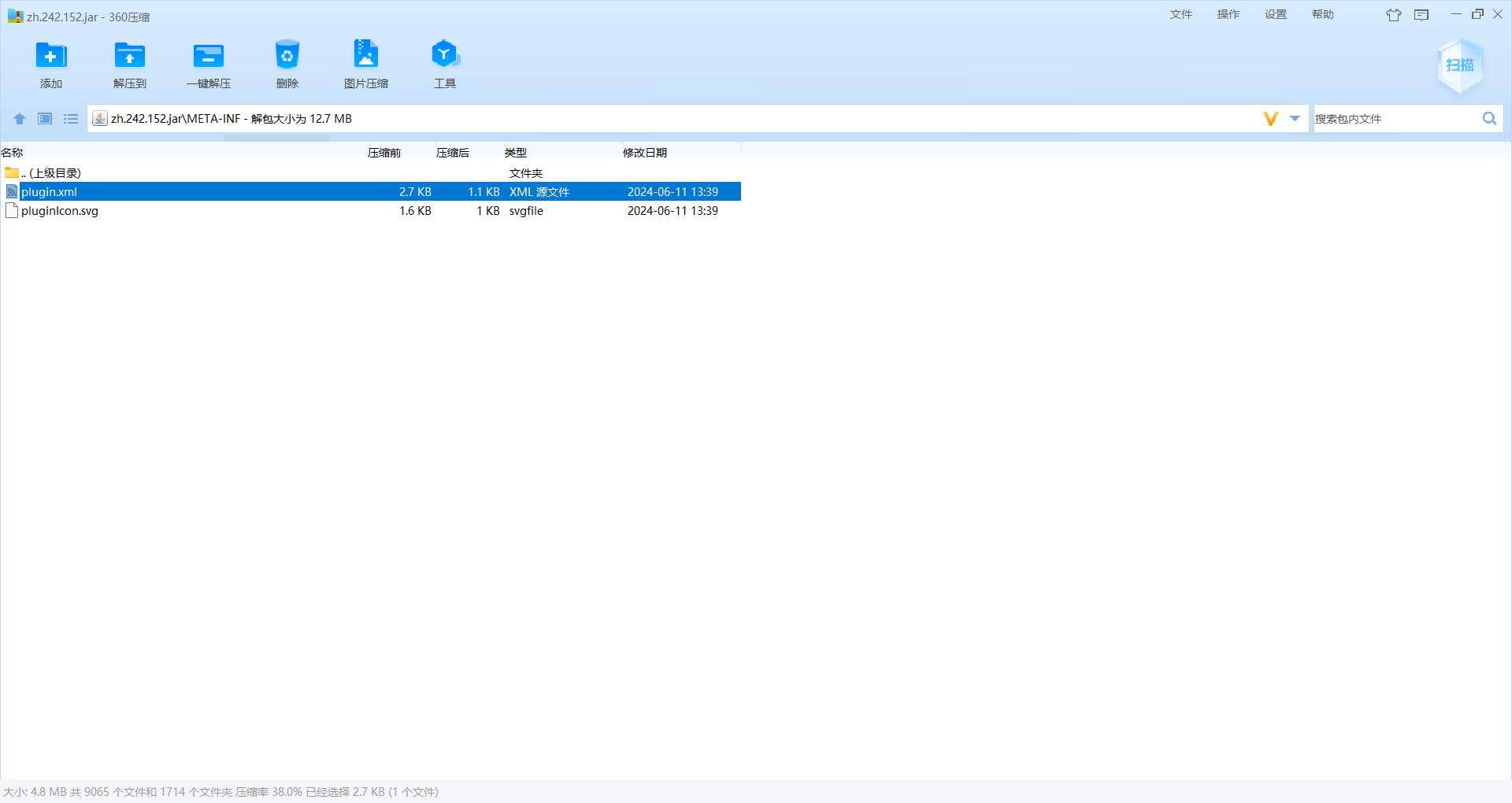Open the parent directory (上级目录) folder
This screenshot has width=1512, height=803.
pos(50,173)
